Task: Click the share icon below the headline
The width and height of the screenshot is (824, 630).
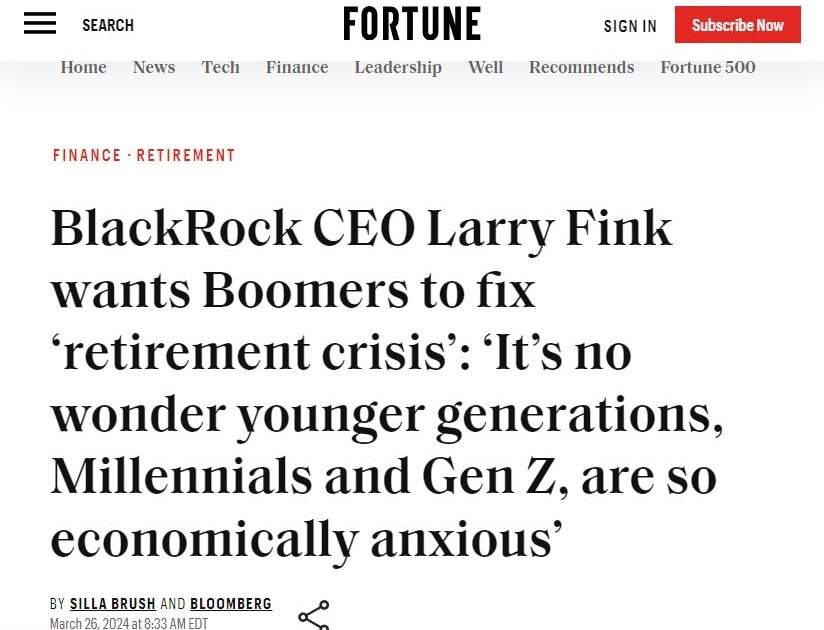Action: point(313,614)
